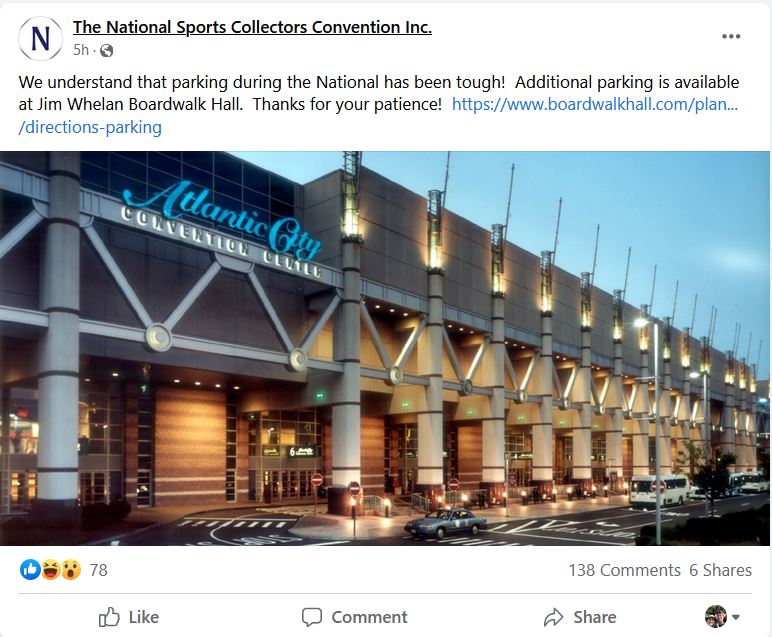Screen dimensions: 772x637
Task: Open the Atlantic City Convention Center photo
Action: [385, 348]
